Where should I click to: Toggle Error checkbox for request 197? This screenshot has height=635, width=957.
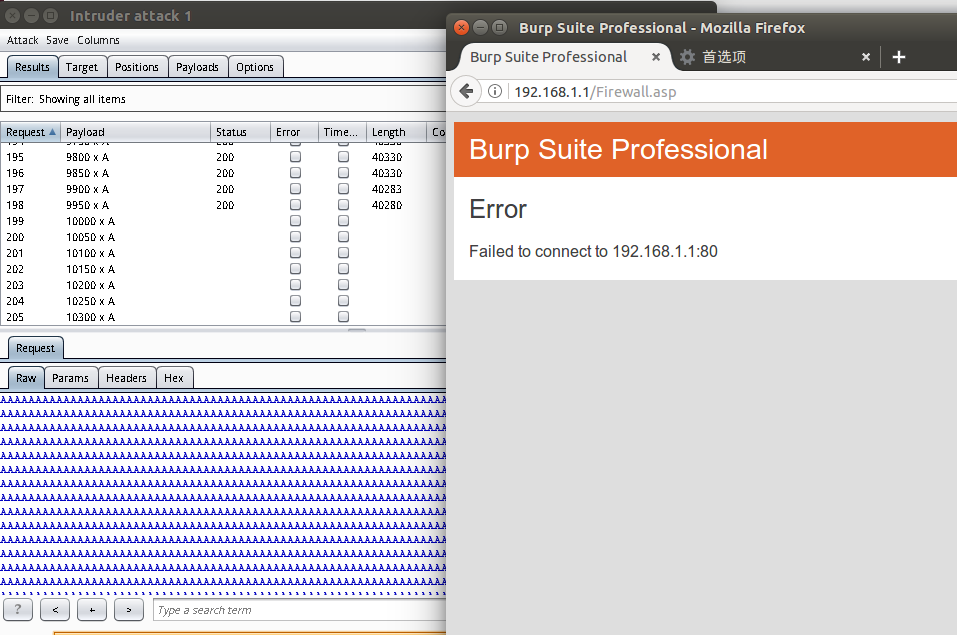(295, 189)
